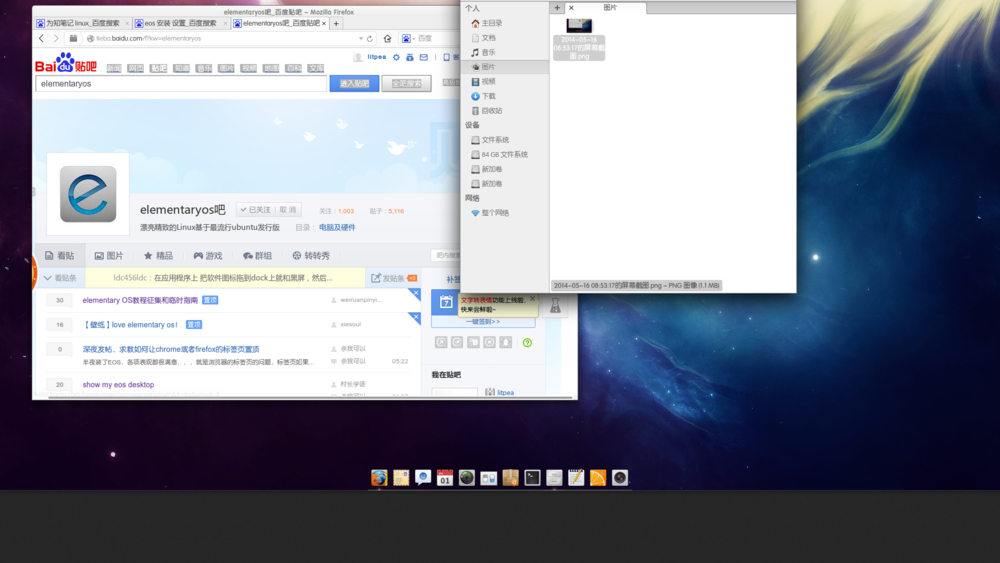Select the 群组 forum tab
Viewport: 1000px width, 563px height.
tap(258, 256)
